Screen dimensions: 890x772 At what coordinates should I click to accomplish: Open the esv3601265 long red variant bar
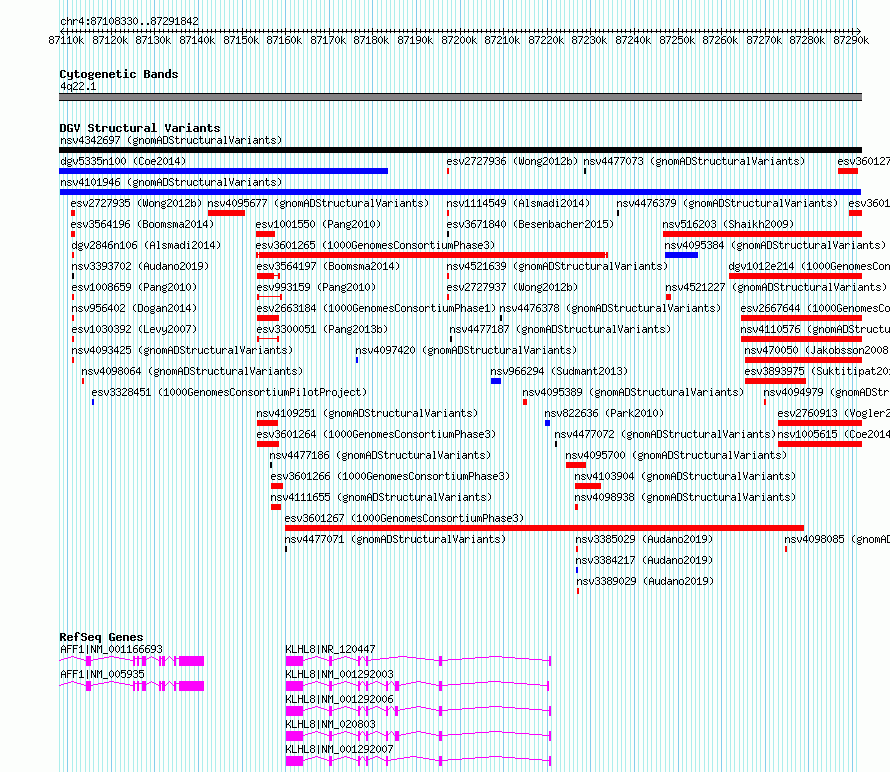point(432,255)
